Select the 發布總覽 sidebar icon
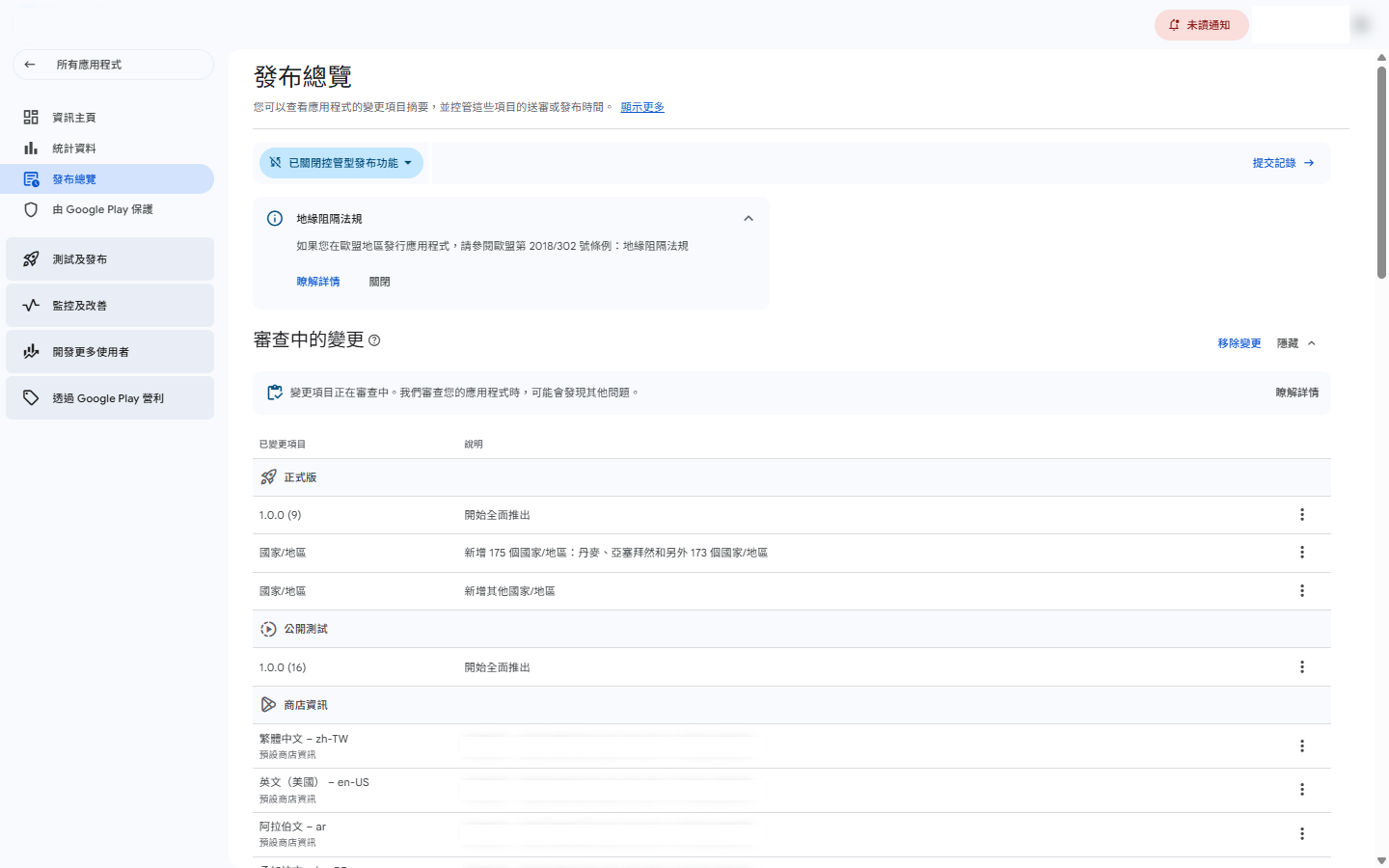Image resolution: width=1389 pixels, height=868 pixels. (x=31, y=179)
